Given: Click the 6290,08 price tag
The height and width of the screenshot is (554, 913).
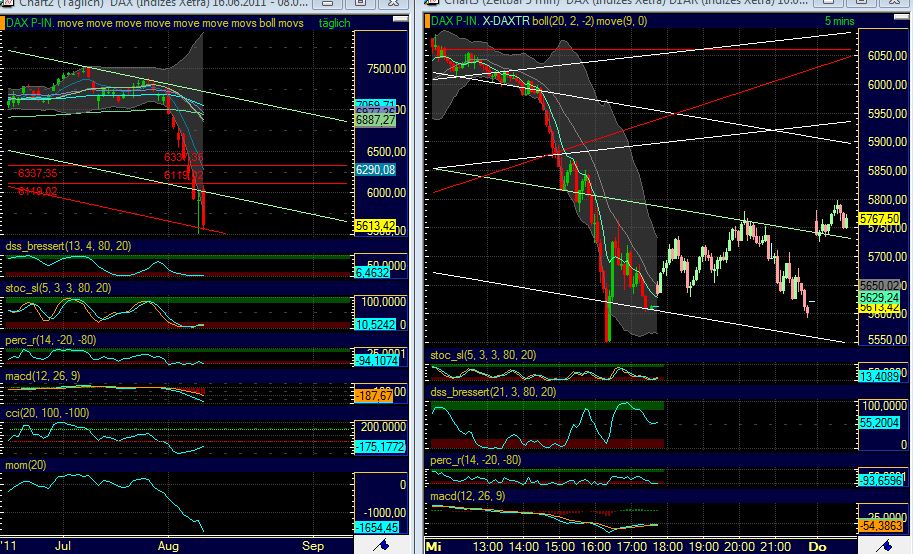Looking at the screenshot, I should (x=375, y=170).
